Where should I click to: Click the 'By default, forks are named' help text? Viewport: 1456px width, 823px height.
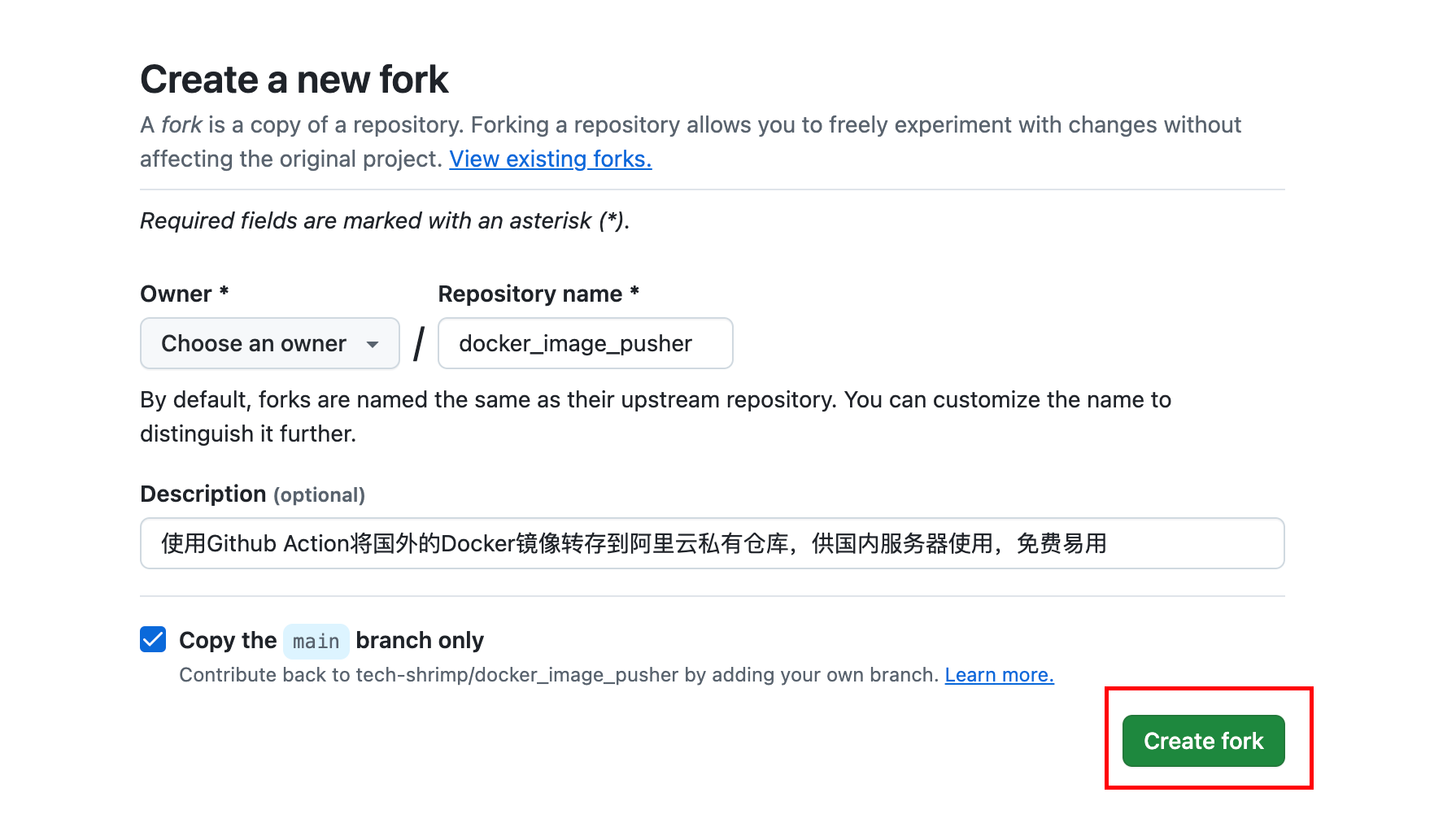656,416
